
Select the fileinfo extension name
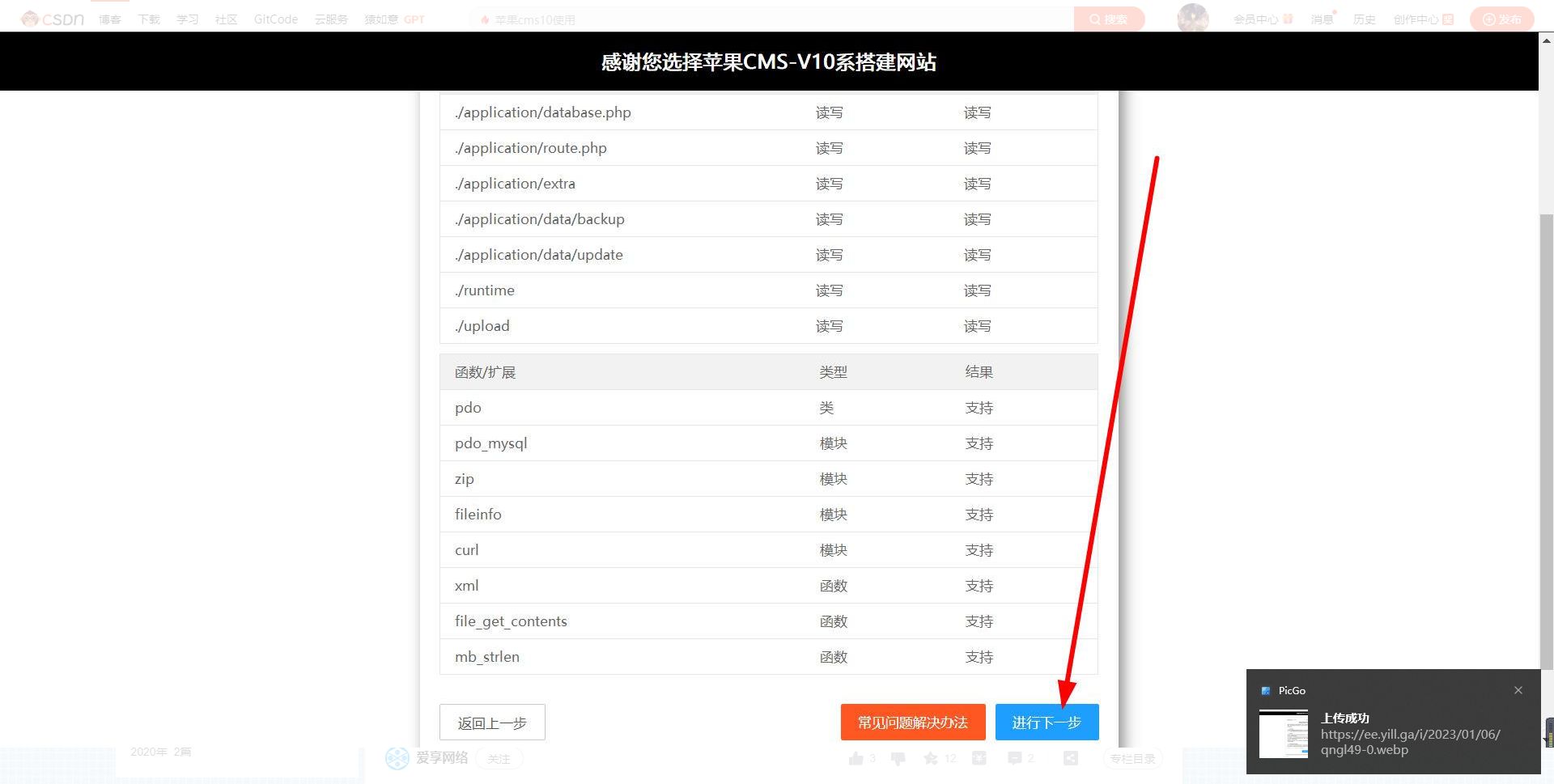[x=478, y=515]
